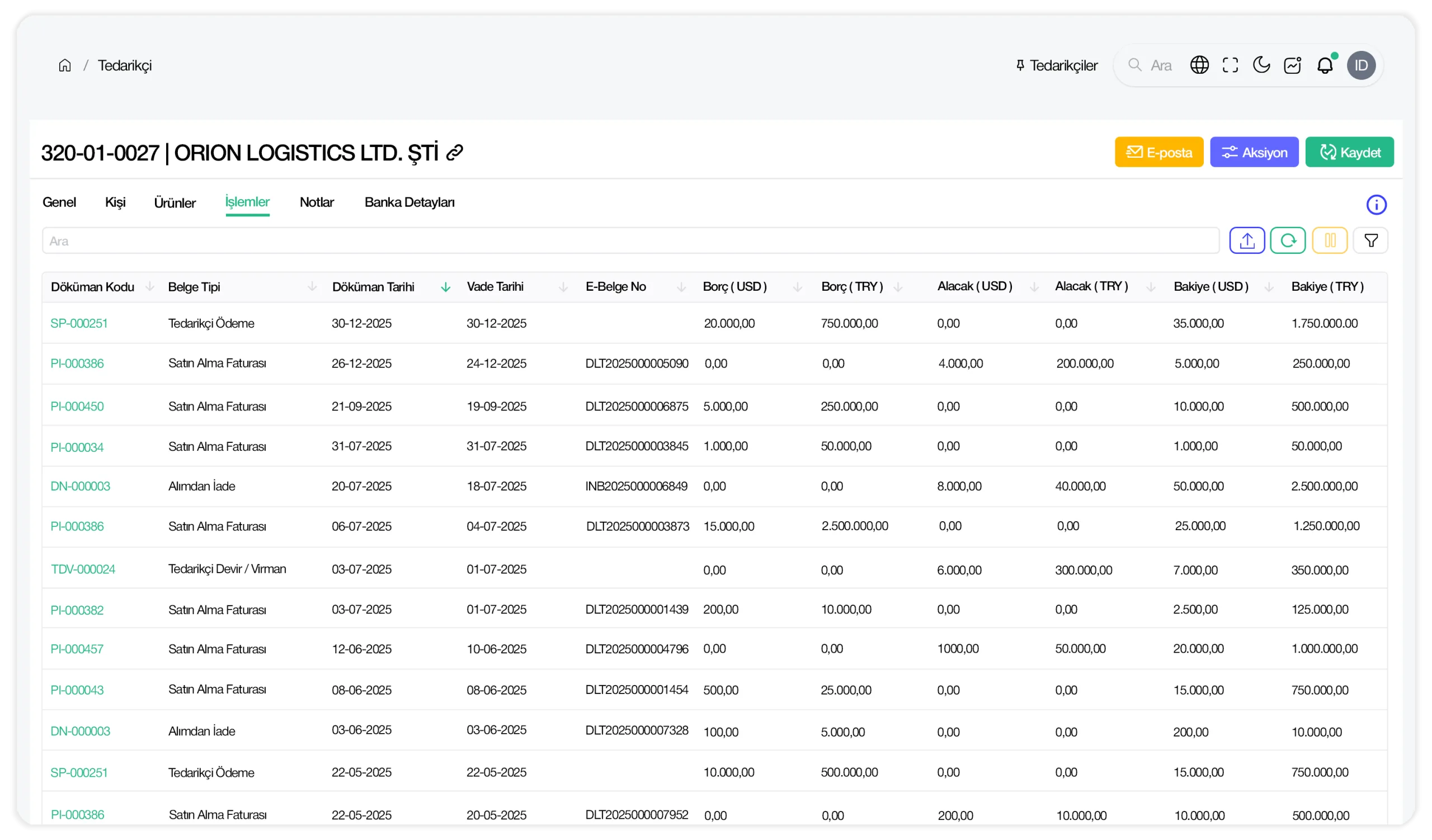Sort by Borç (USD) arrow
This screenshot has width=1432, height=840.
pyautogui.click(x=797, y=287)
